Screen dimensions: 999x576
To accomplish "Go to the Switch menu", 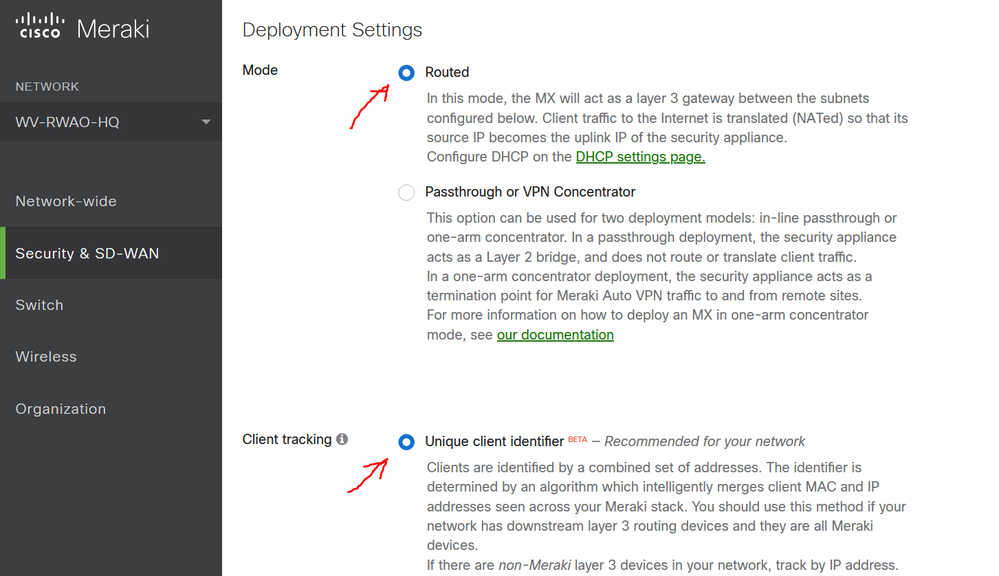I will click(111, 305).
